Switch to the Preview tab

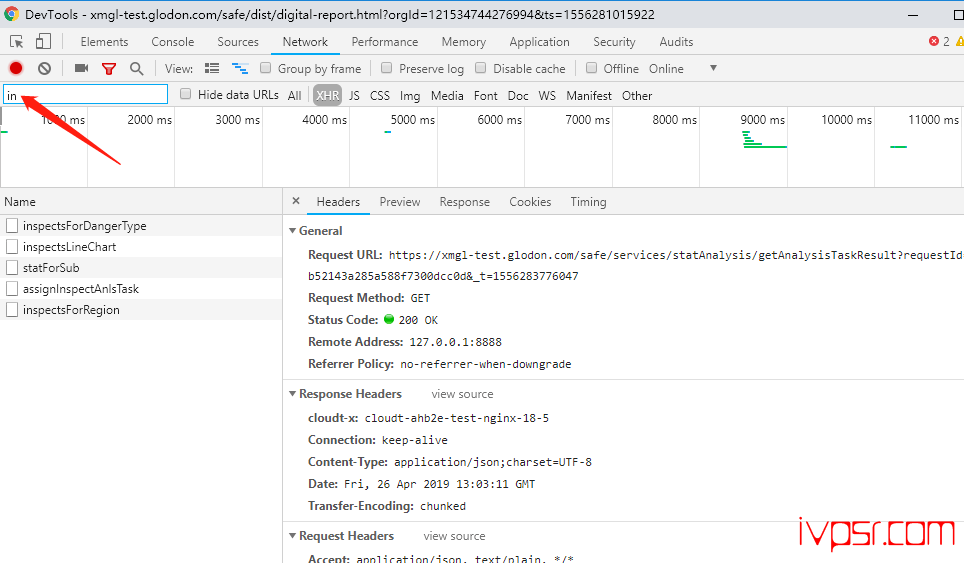pyautogui.click(x=400, y=202)
